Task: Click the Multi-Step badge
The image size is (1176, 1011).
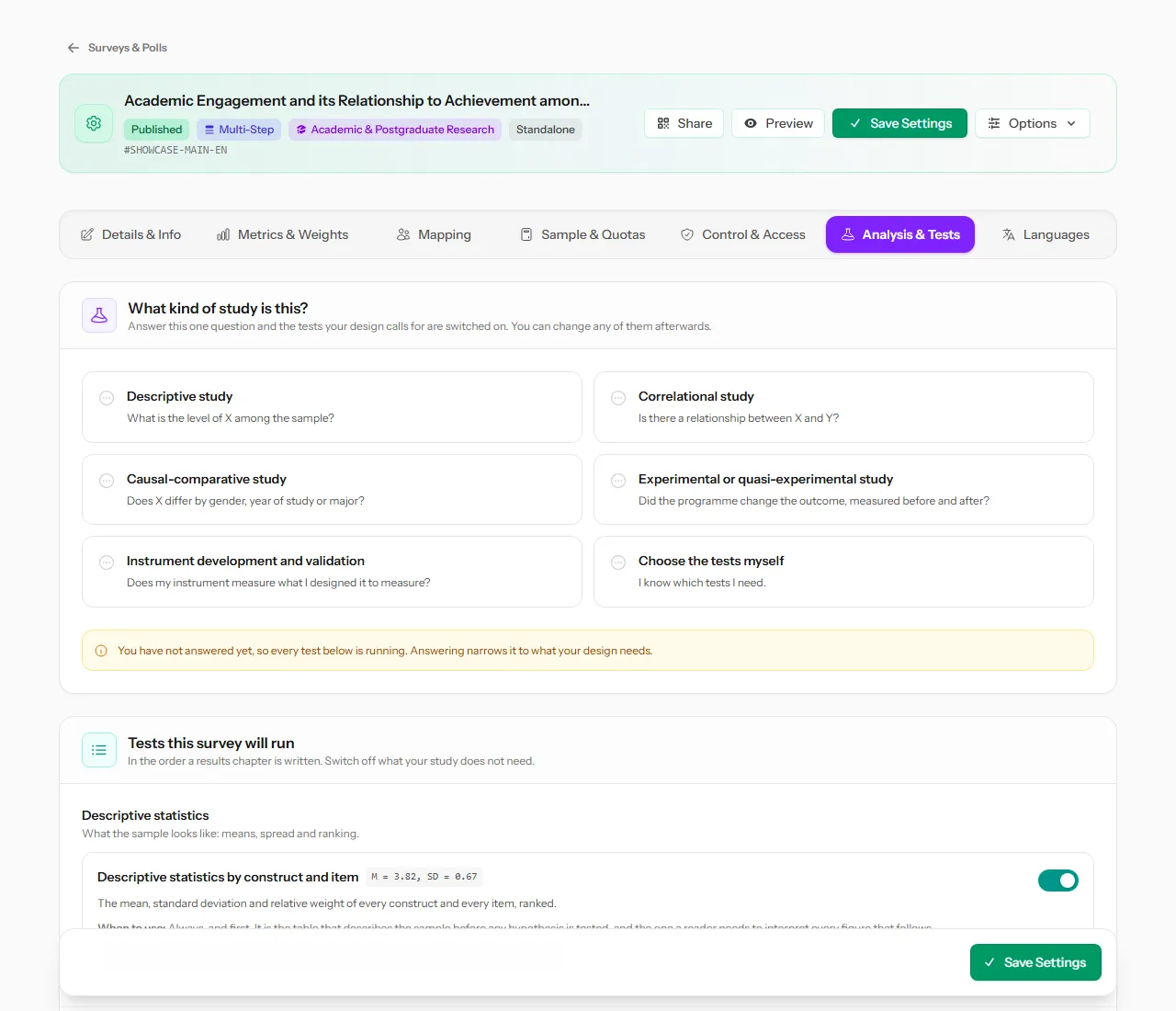Action: (239, 130)
